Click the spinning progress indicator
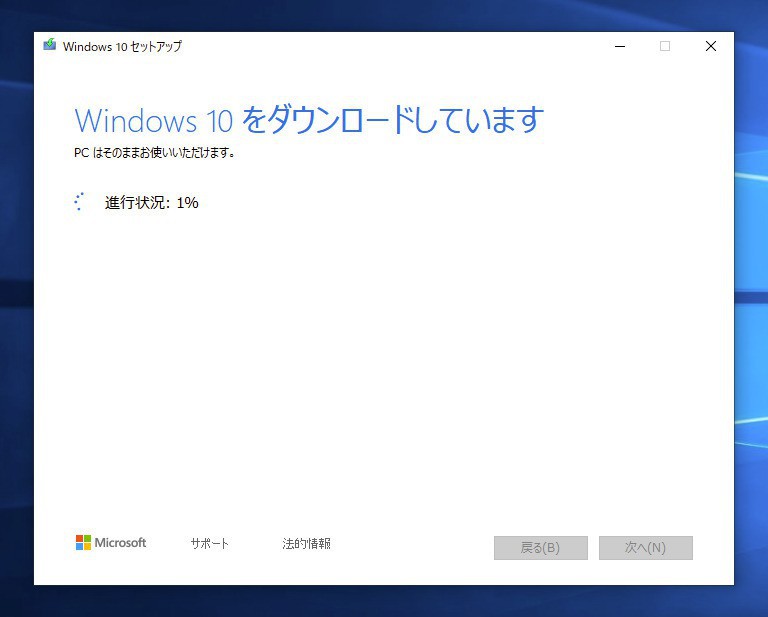 (x=80, y=202)
